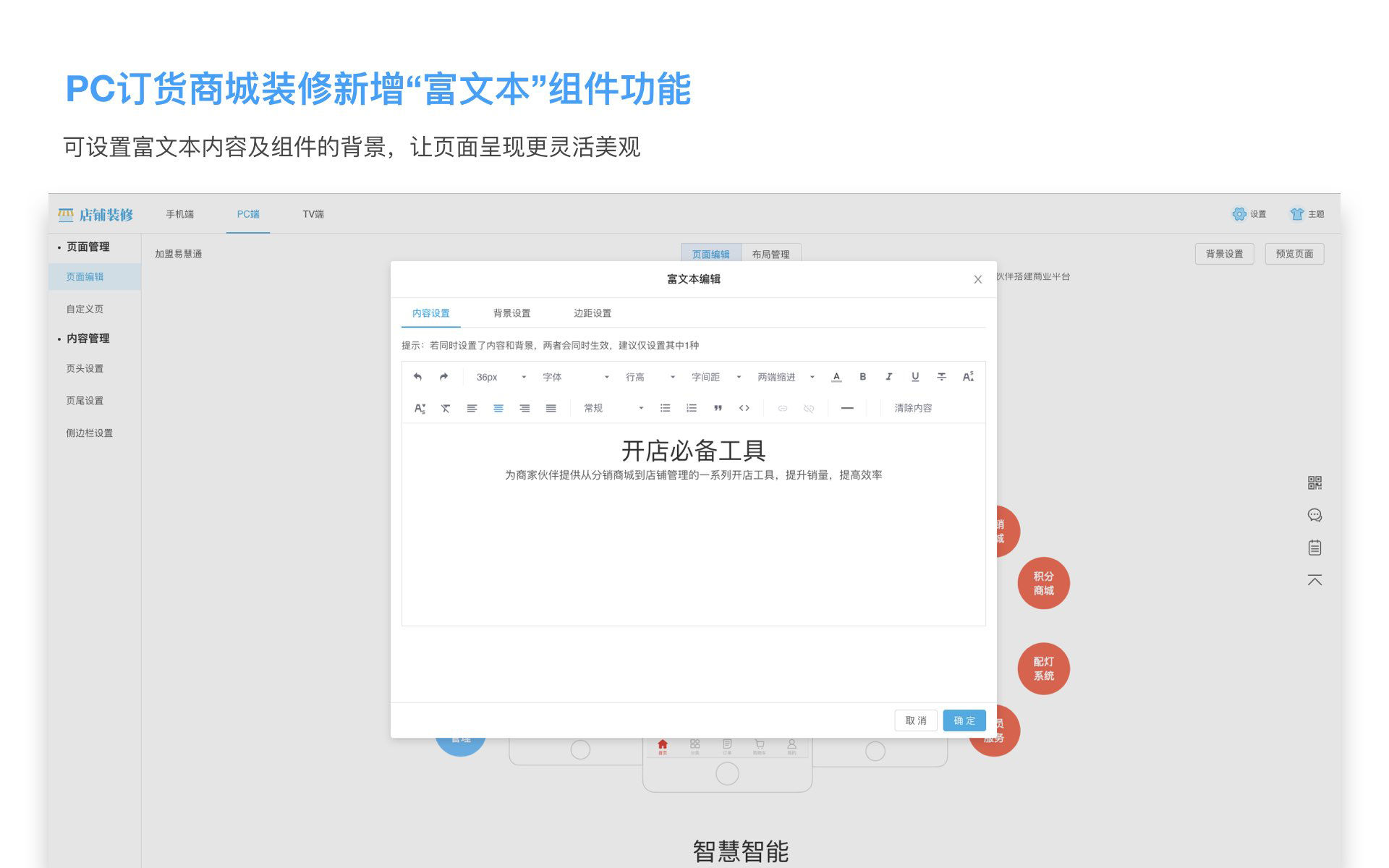1389x868 pixels.
Task: Insert numbered ordered list
Action: point(692,408)
